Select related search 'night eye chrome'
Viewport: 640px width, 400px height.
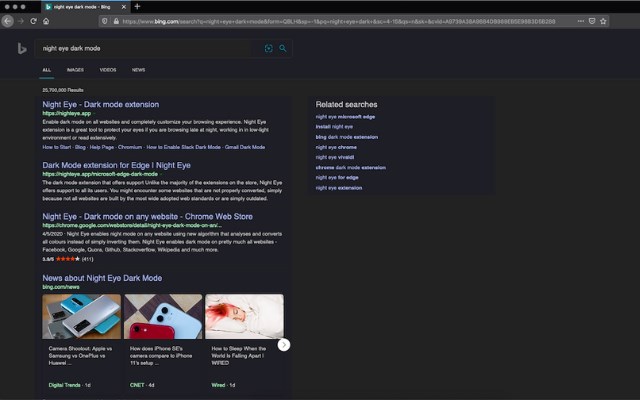(x=336, y=147)
